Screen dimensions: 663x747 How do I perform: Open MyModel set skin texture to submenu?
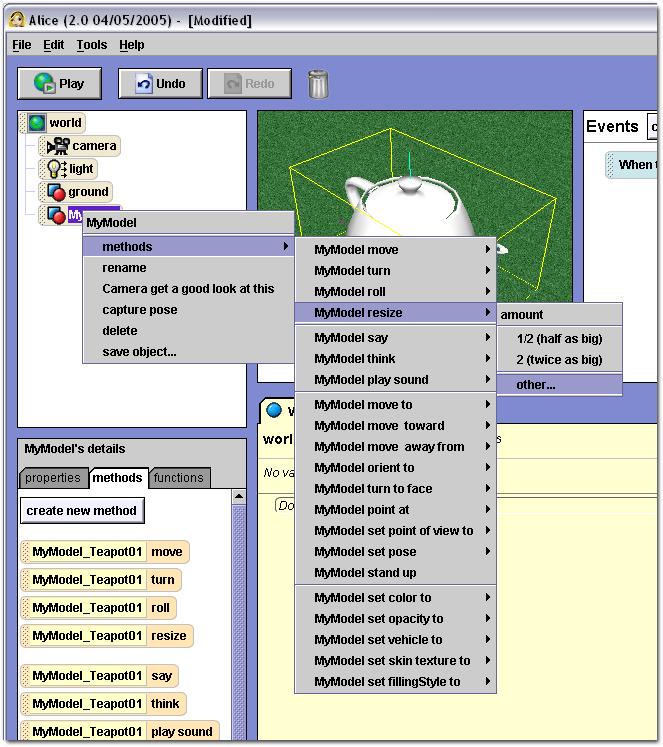pyautogui.click(x=395, y=661)
